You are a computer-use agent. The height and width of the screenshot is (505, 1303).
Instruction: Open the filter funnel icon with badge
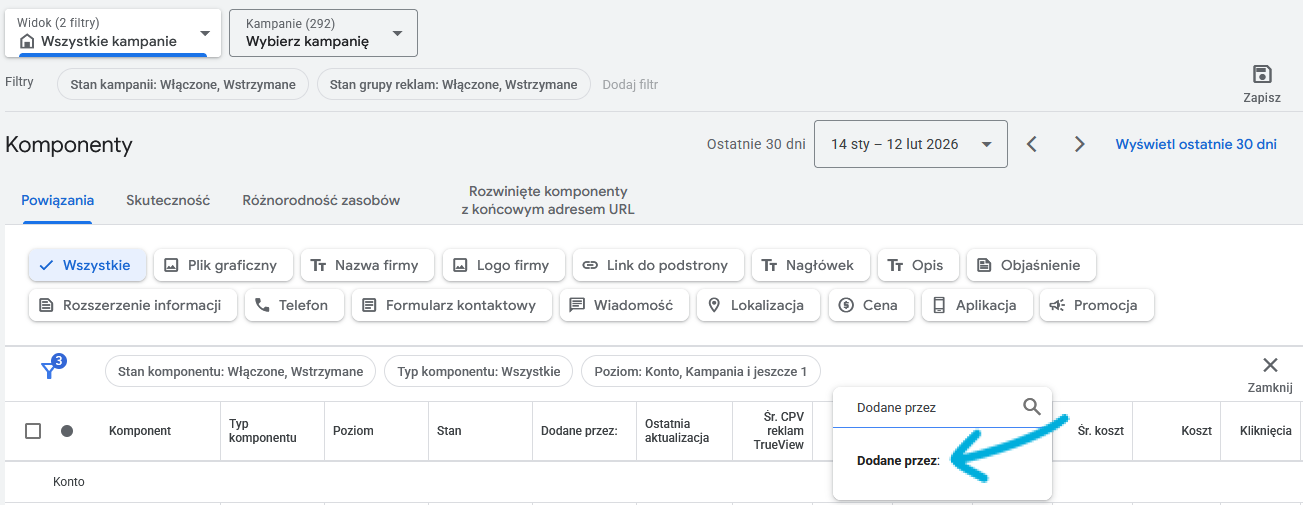point(50,370)
